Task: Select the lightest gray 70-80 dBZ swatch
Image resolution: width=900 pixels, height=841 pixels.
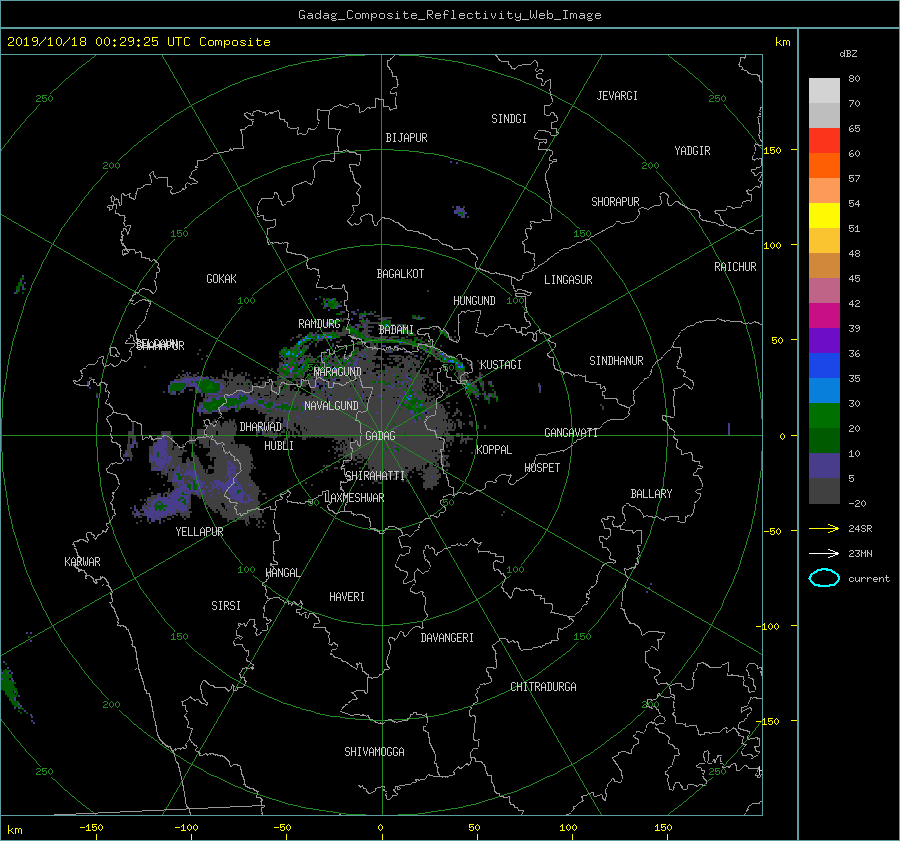Action: pos(824,91)
